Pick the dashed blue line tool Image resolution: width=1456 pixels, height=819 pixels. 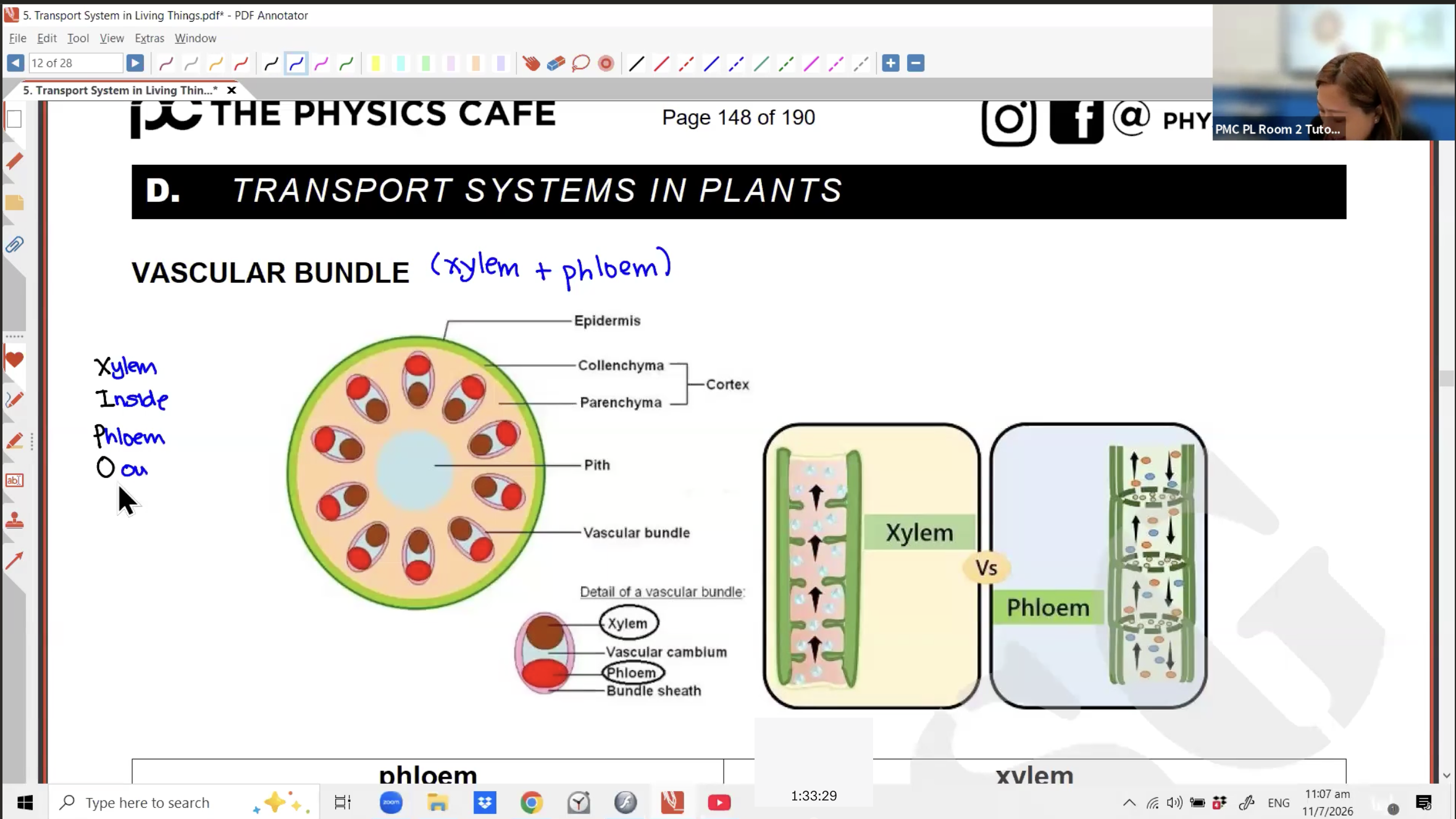point(736,63)
